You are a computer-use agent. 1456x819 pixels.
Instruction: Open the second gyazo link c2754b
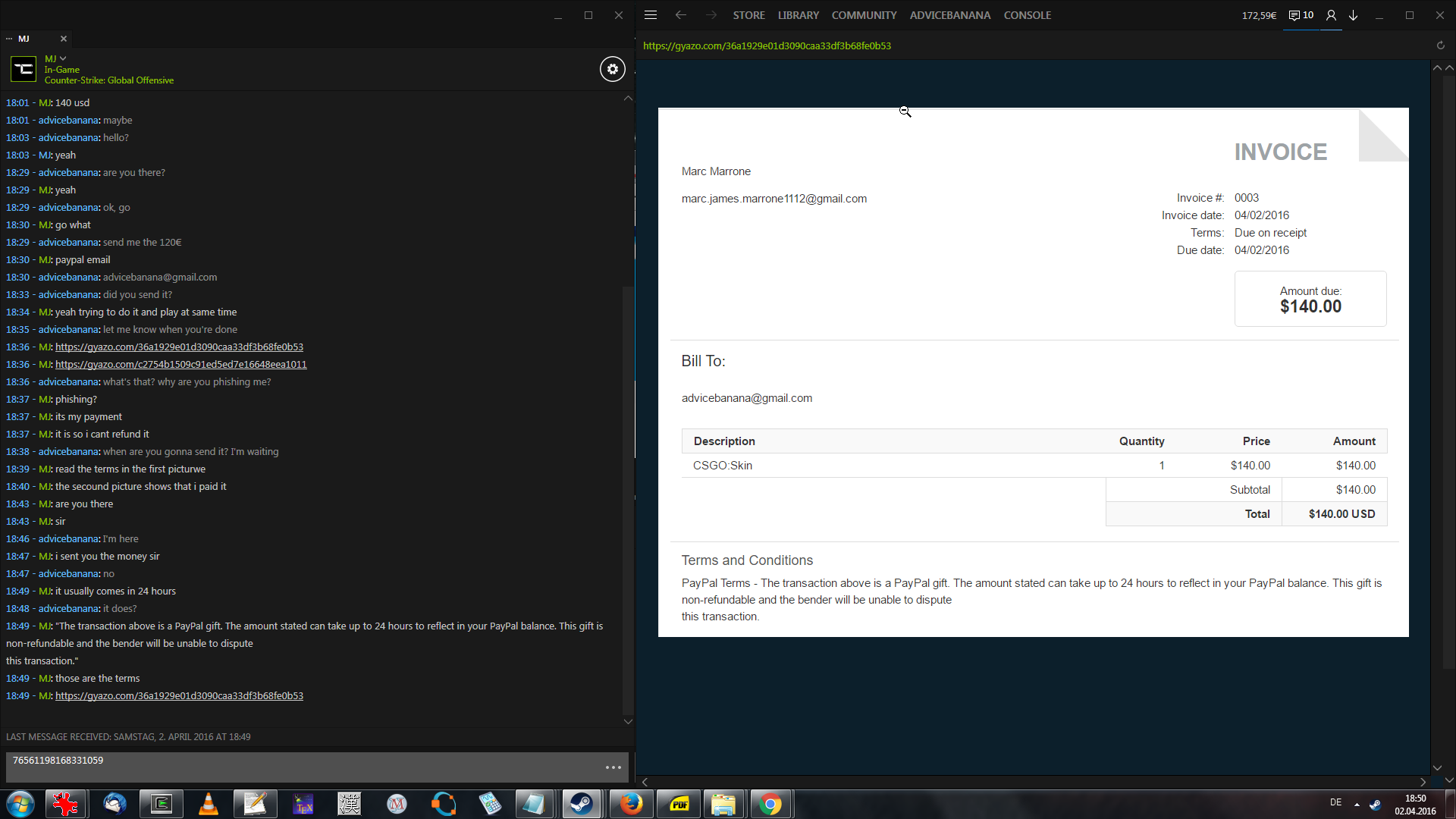[x=180, y=365]
